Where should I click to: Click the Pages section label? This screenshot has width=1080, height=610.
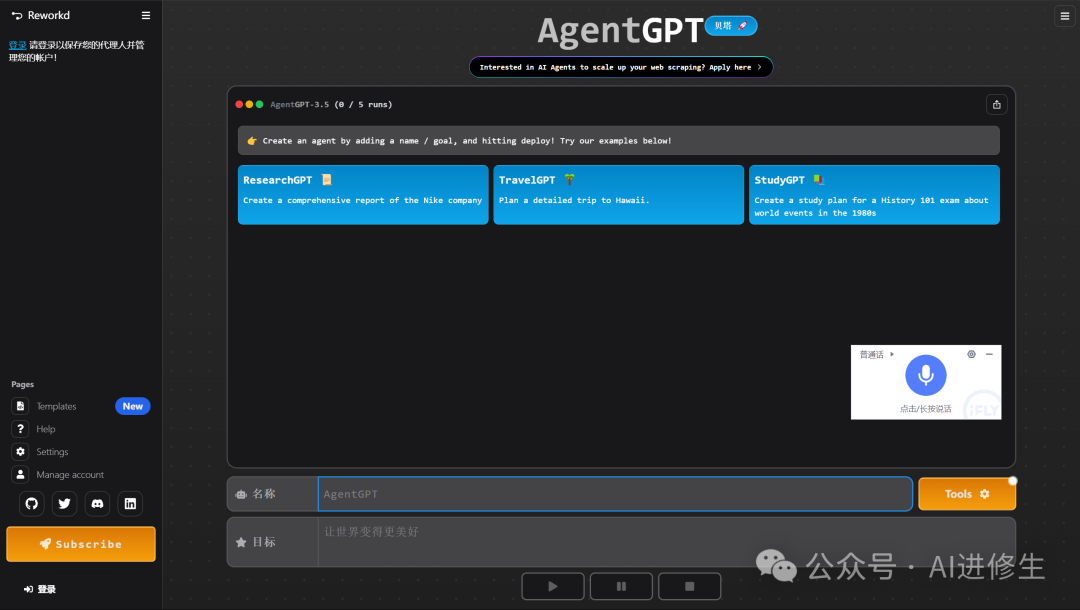click(23, 384)
